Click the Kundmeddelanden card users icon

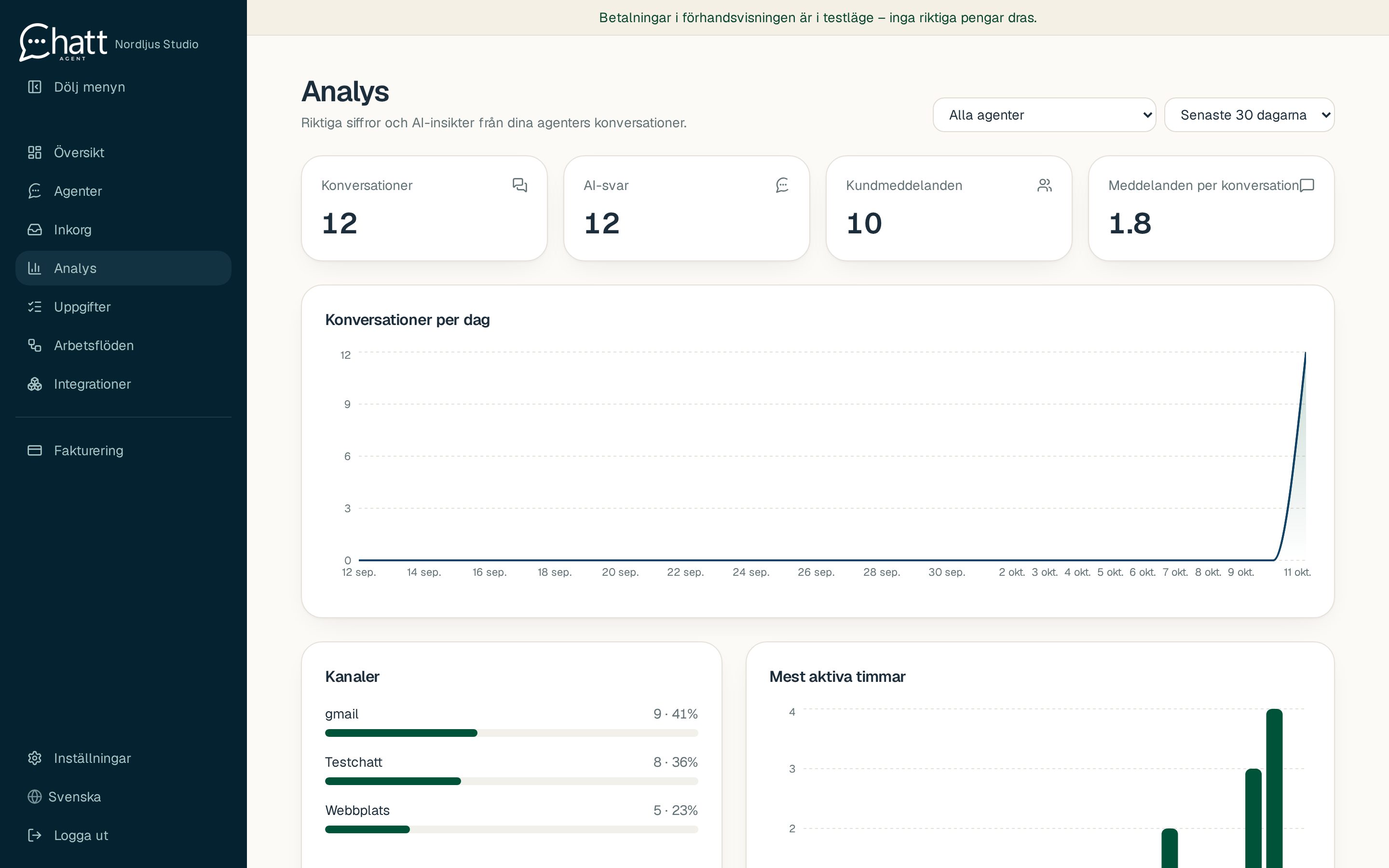[x=1044, y=185]
